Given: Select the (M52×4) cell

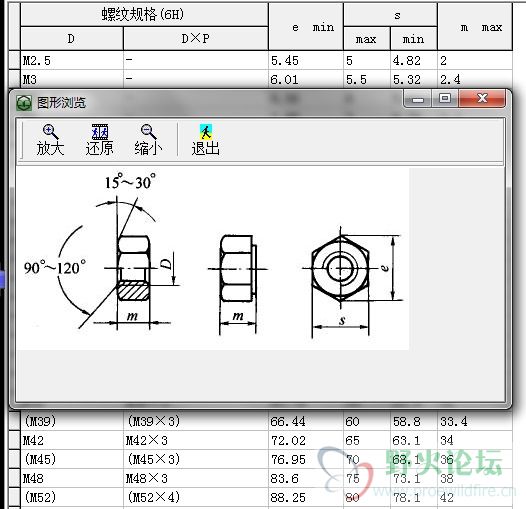Looking at the screenshot, I should pyautogui.click(x=196, y=497).
